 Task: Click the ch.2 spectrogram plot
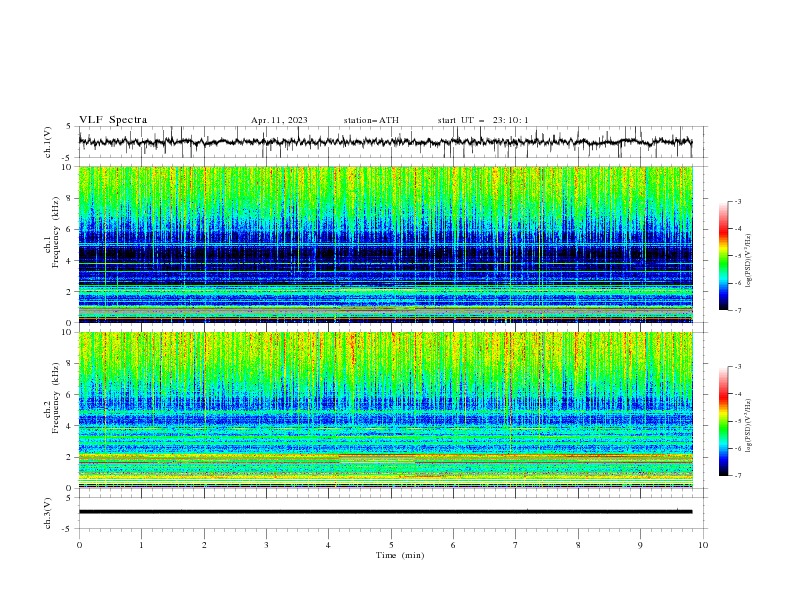386,410
